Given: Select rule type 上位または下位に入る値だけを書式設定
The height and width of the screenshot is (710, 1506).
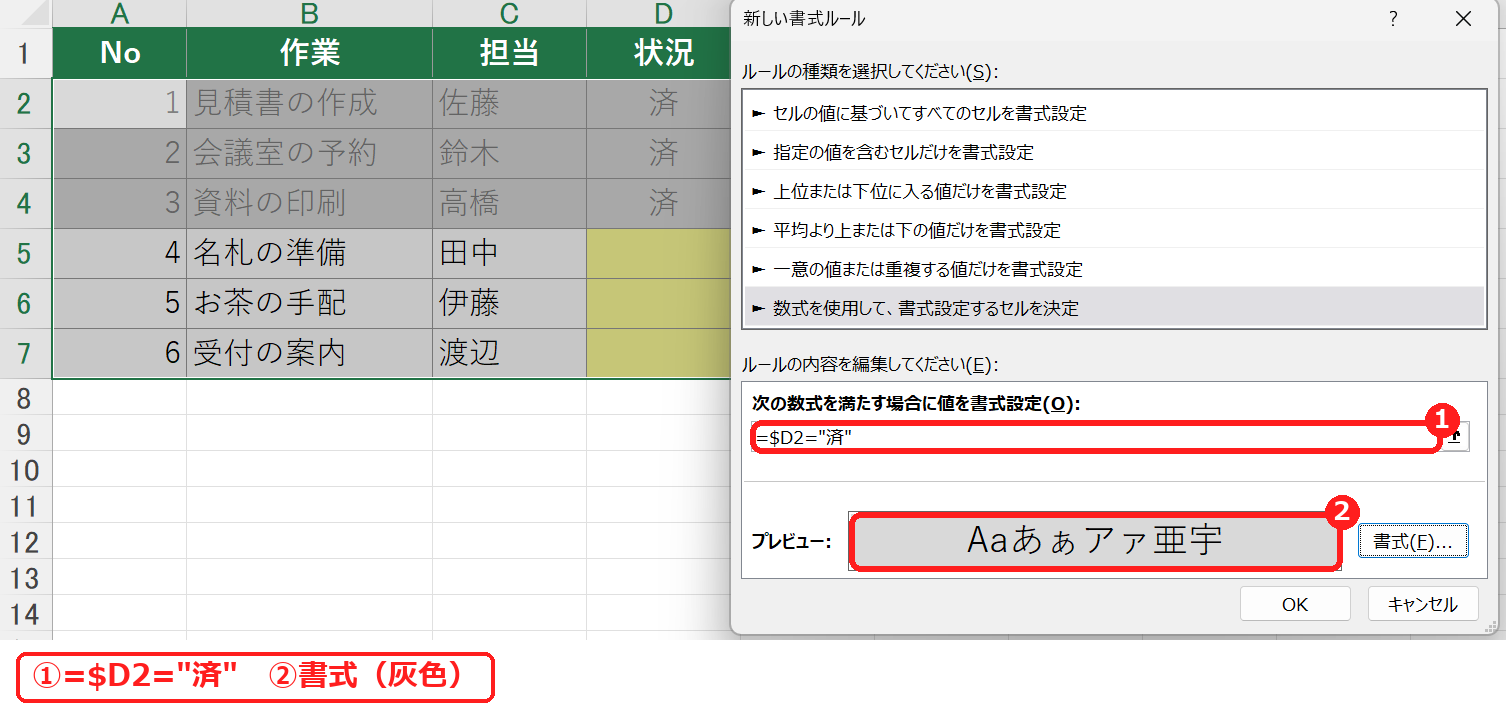Looking at the screenshot, I should click(x=1113, y=191).
